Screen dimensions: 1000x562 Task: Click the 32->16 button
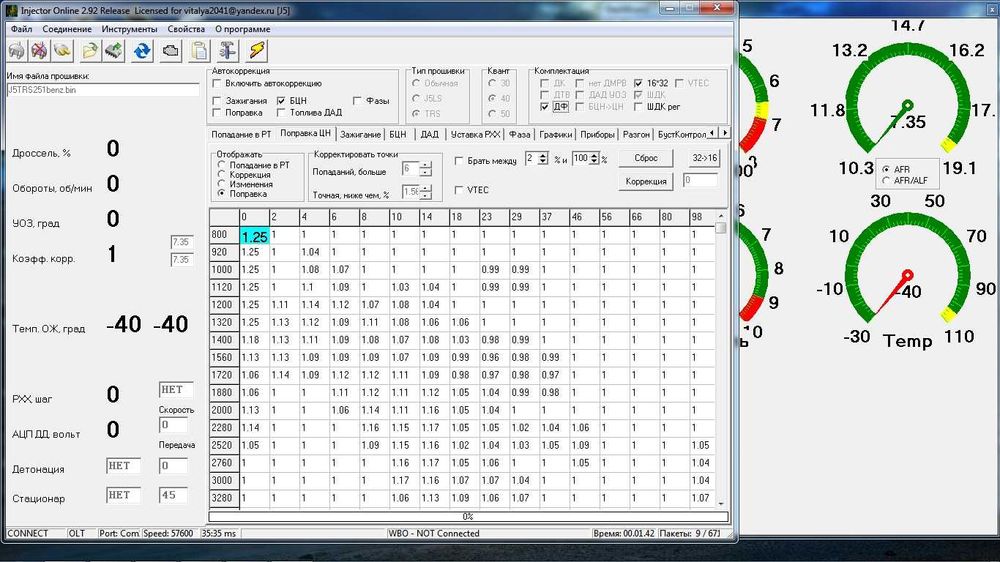[704, 158]
